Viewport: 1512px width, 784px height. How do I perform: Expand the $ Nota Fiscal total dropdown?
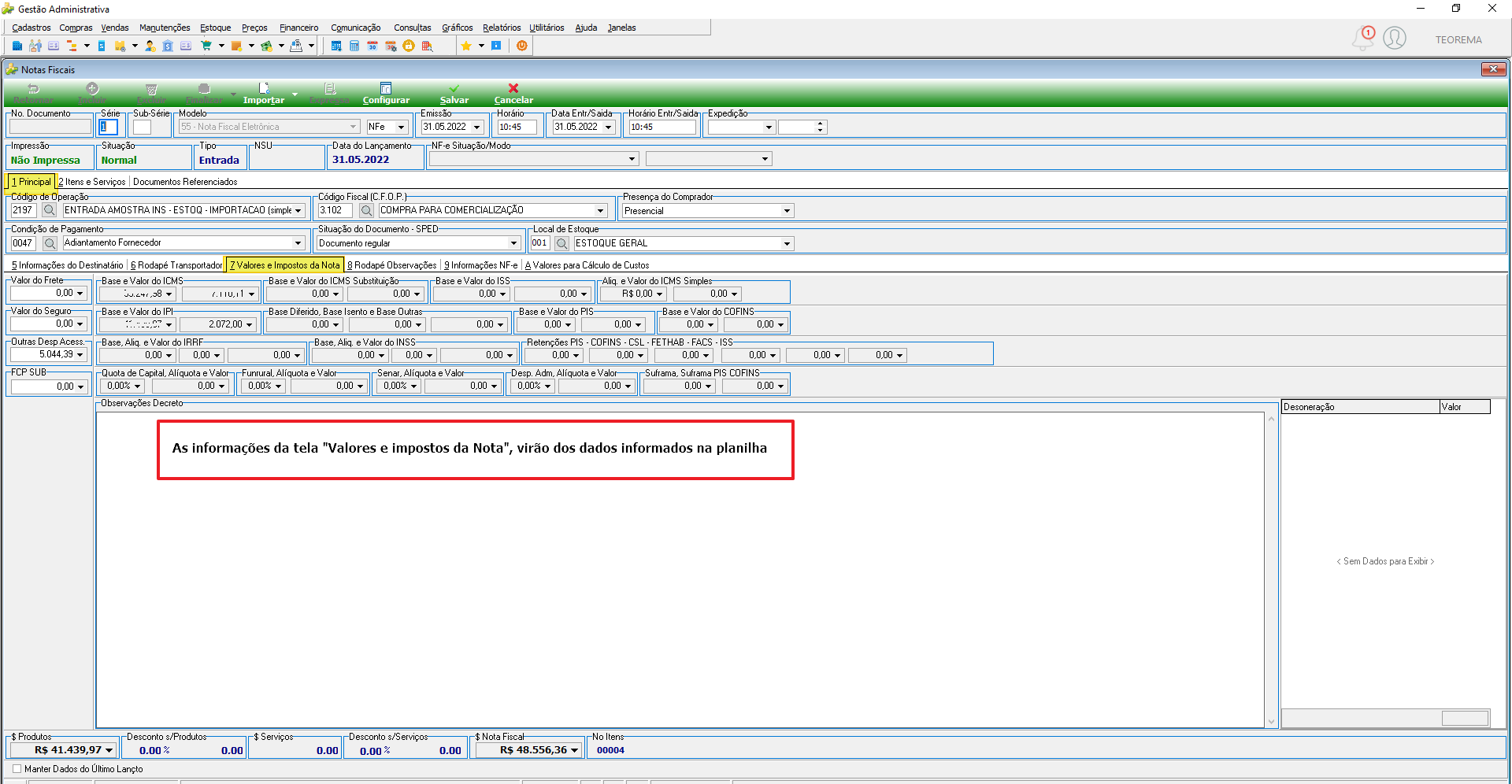pos(575,750)
